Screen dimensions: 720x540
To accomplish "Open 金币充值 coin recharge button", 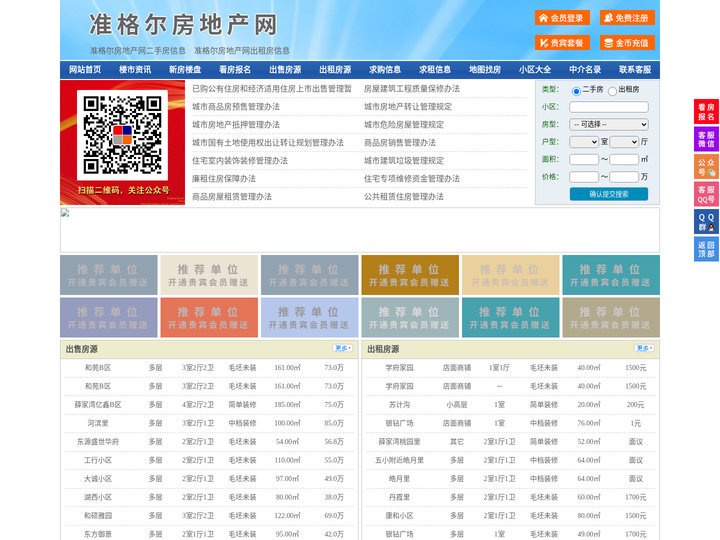I will click(627, 43).
